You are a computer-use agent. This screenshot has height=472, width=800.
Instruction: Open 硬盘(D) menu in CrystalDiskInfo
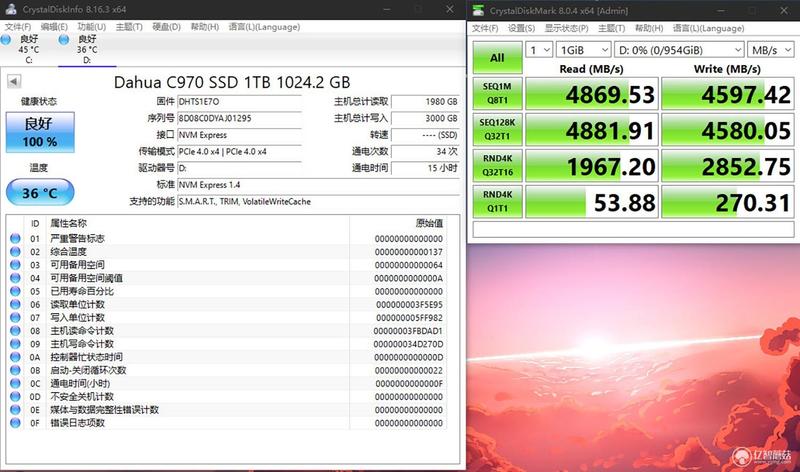(x=166, y=27)
